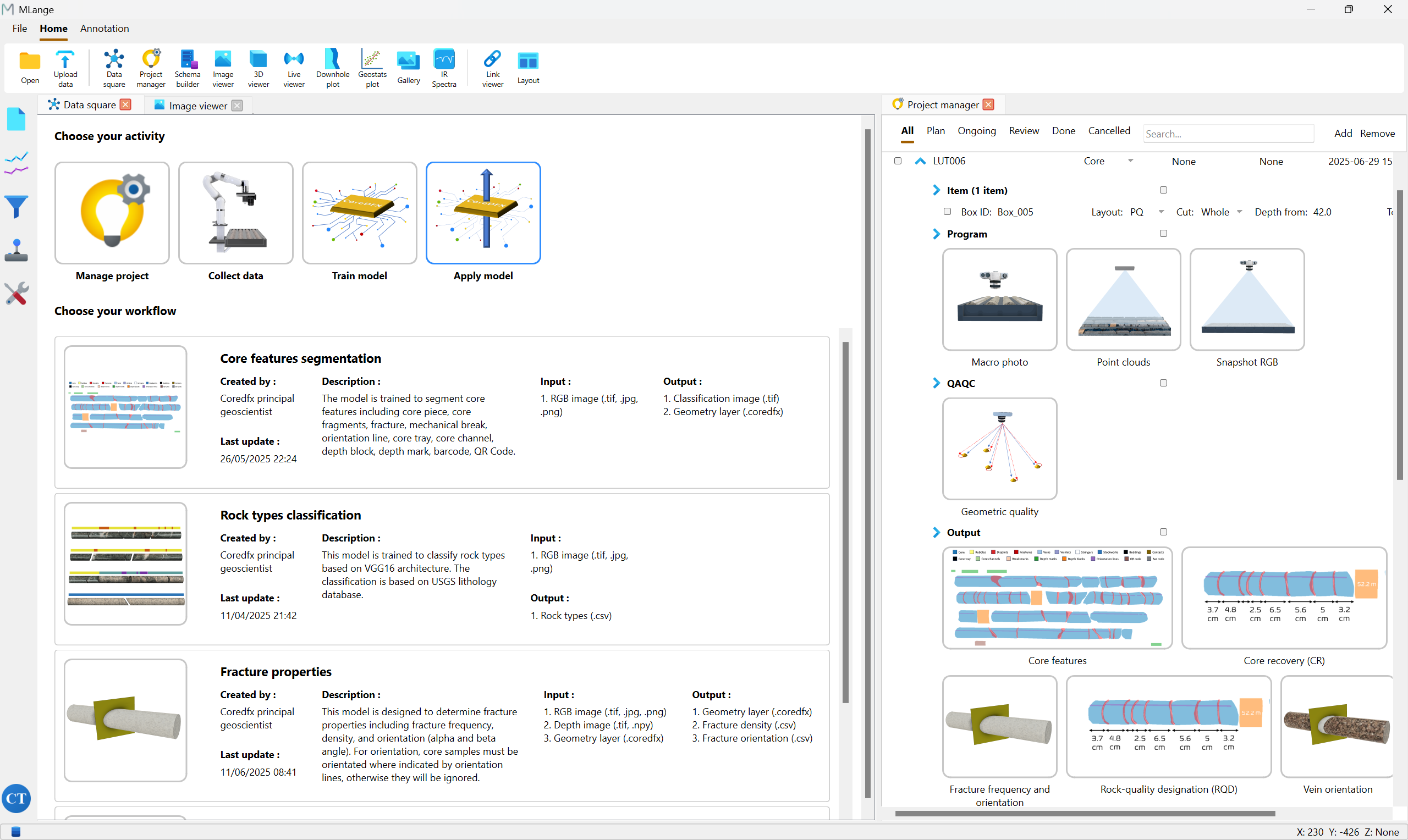Screen dimensions: 1408x840
Task: Select the Ongoing filter tab
Action: pos(977,131)
